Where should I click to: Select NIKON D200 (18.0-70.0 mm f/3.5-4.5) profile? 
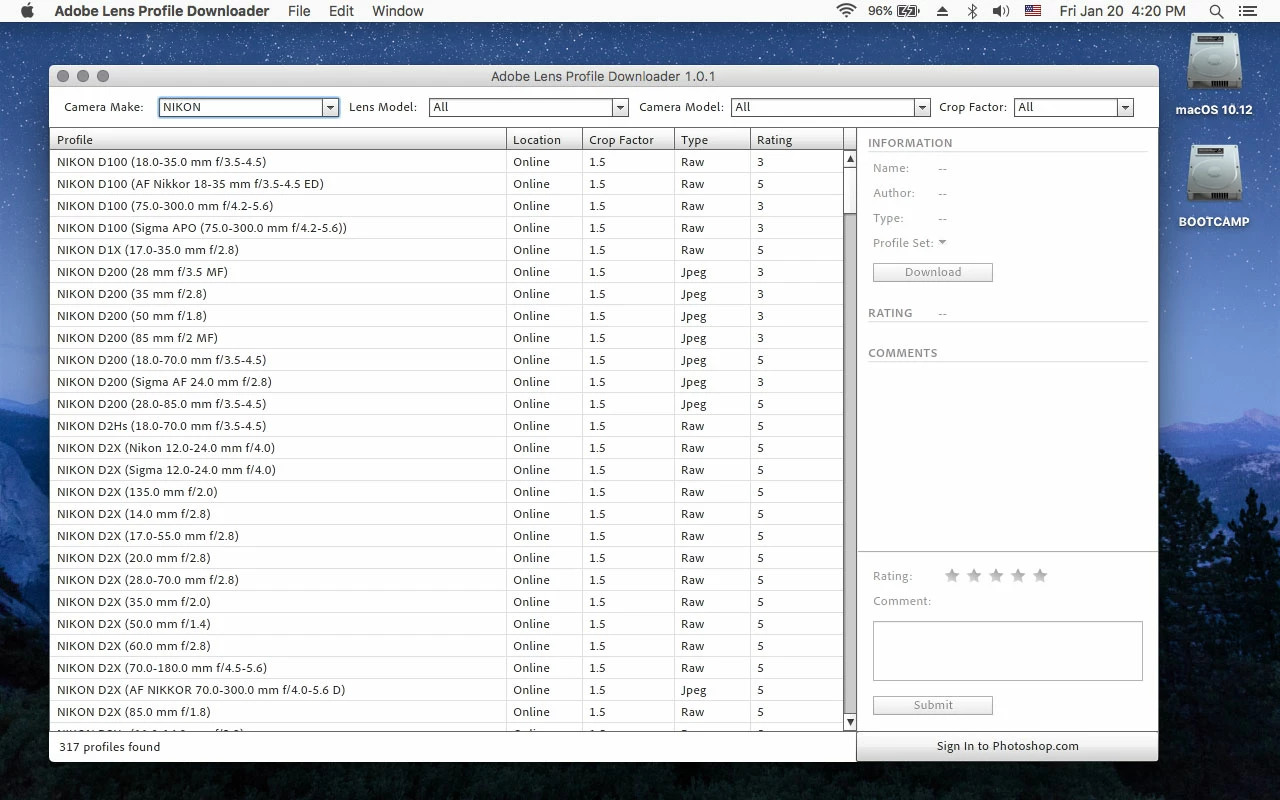coord(446,360)
